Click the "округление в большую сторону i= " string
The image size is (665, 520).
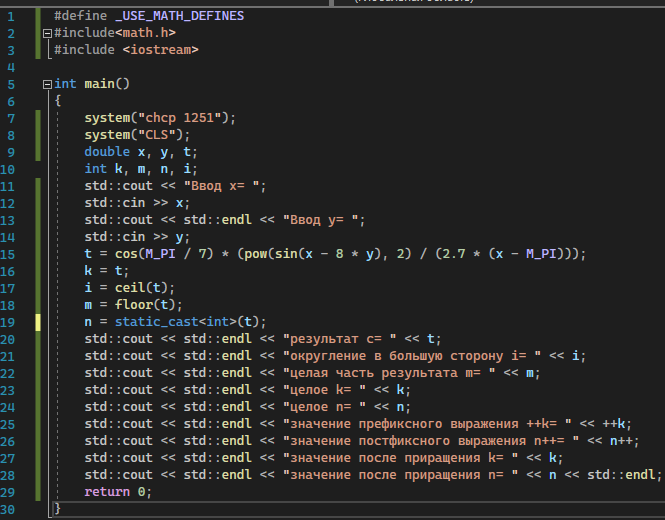[x=412, y=356]
